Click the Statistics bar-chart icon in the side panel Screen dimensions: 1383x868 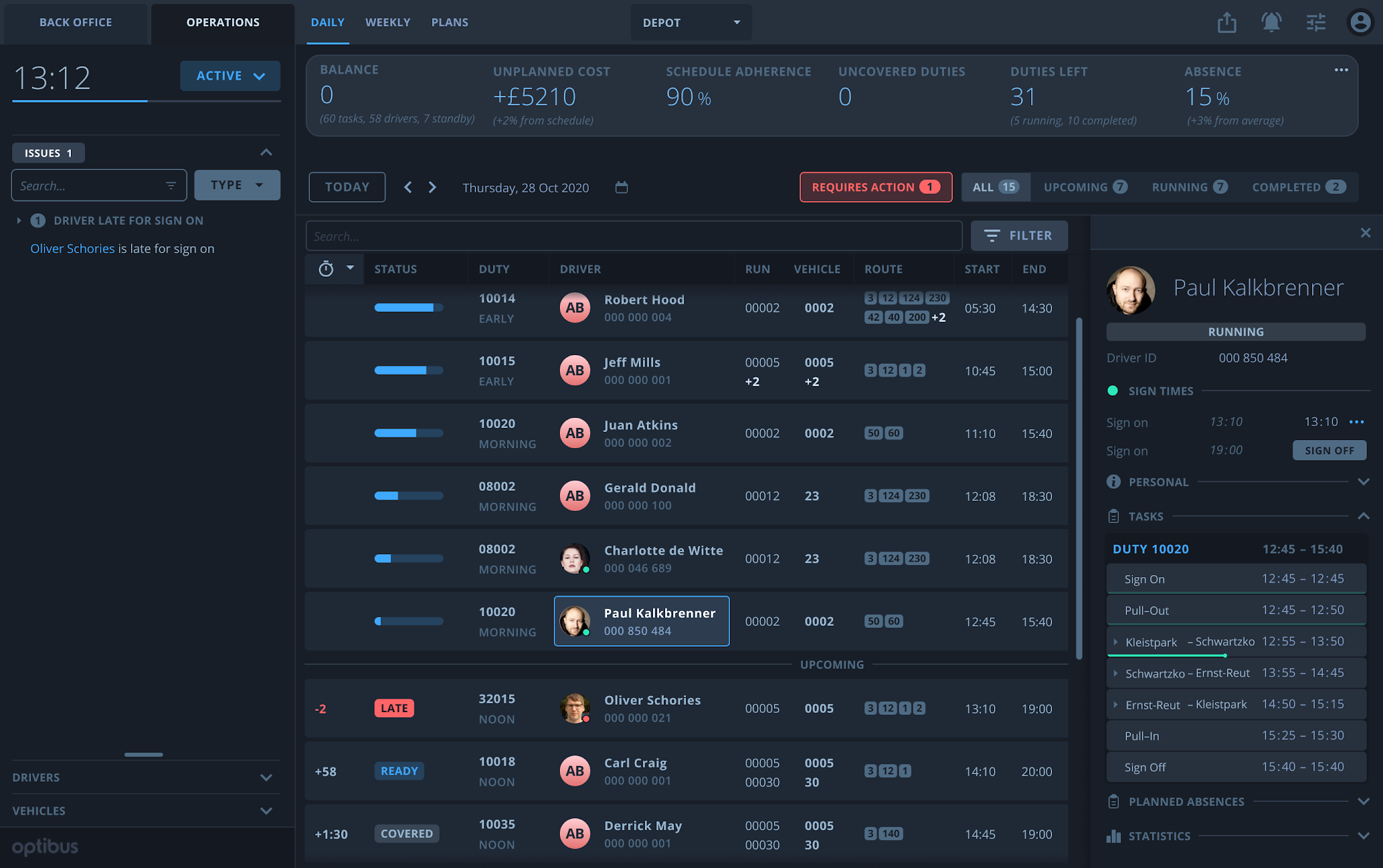[x=1113, y=836]
